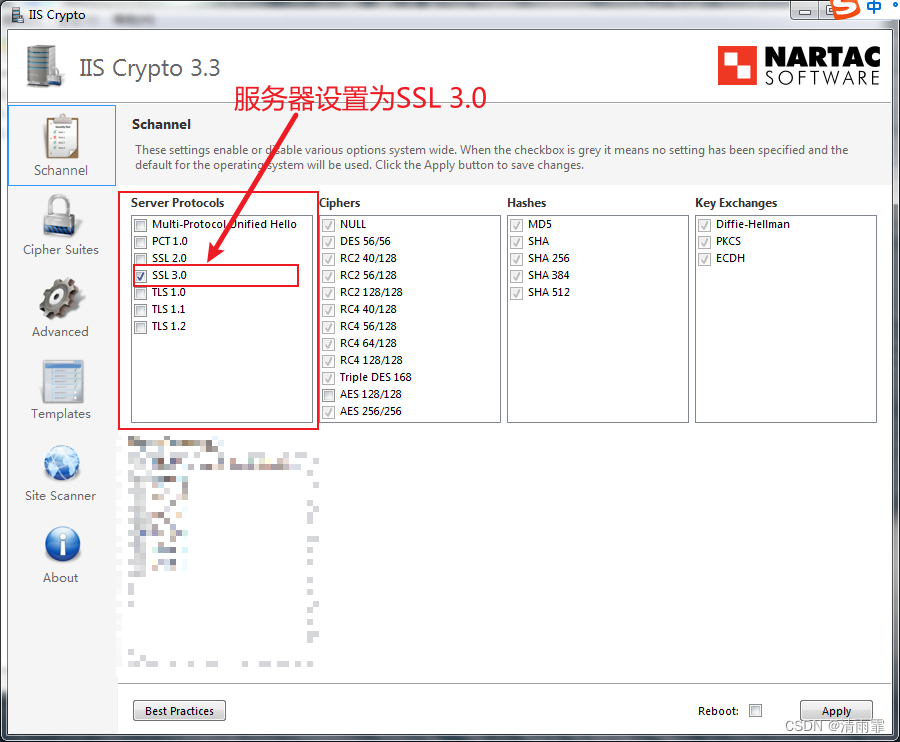Toggle the SHA 512 hash checkbox
This screenshot has width=900, height=742.
[517, 293]
